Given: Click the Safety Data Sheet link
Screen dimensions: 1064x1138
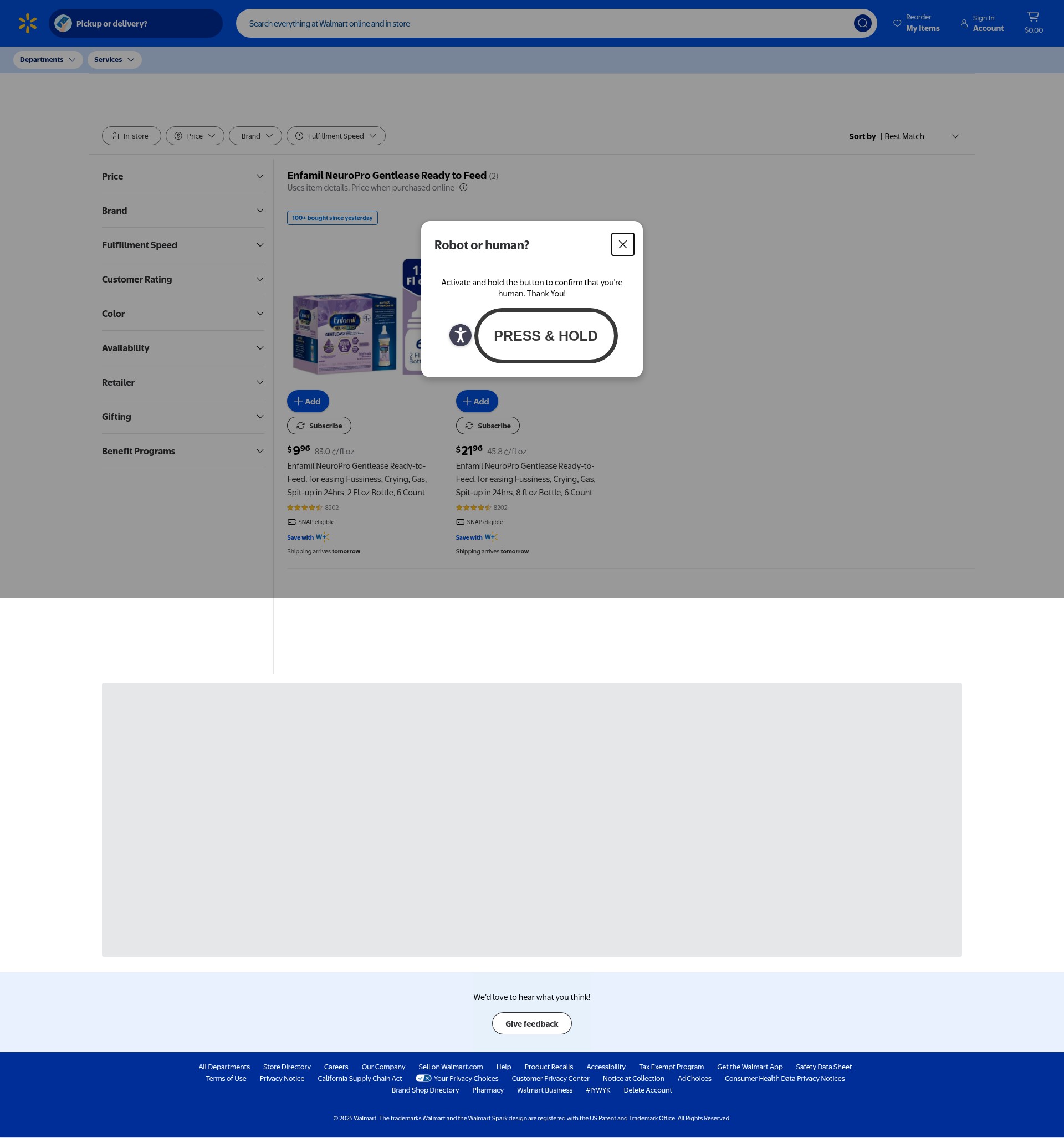Looking at the screenshot, I should pos(823,1067).
